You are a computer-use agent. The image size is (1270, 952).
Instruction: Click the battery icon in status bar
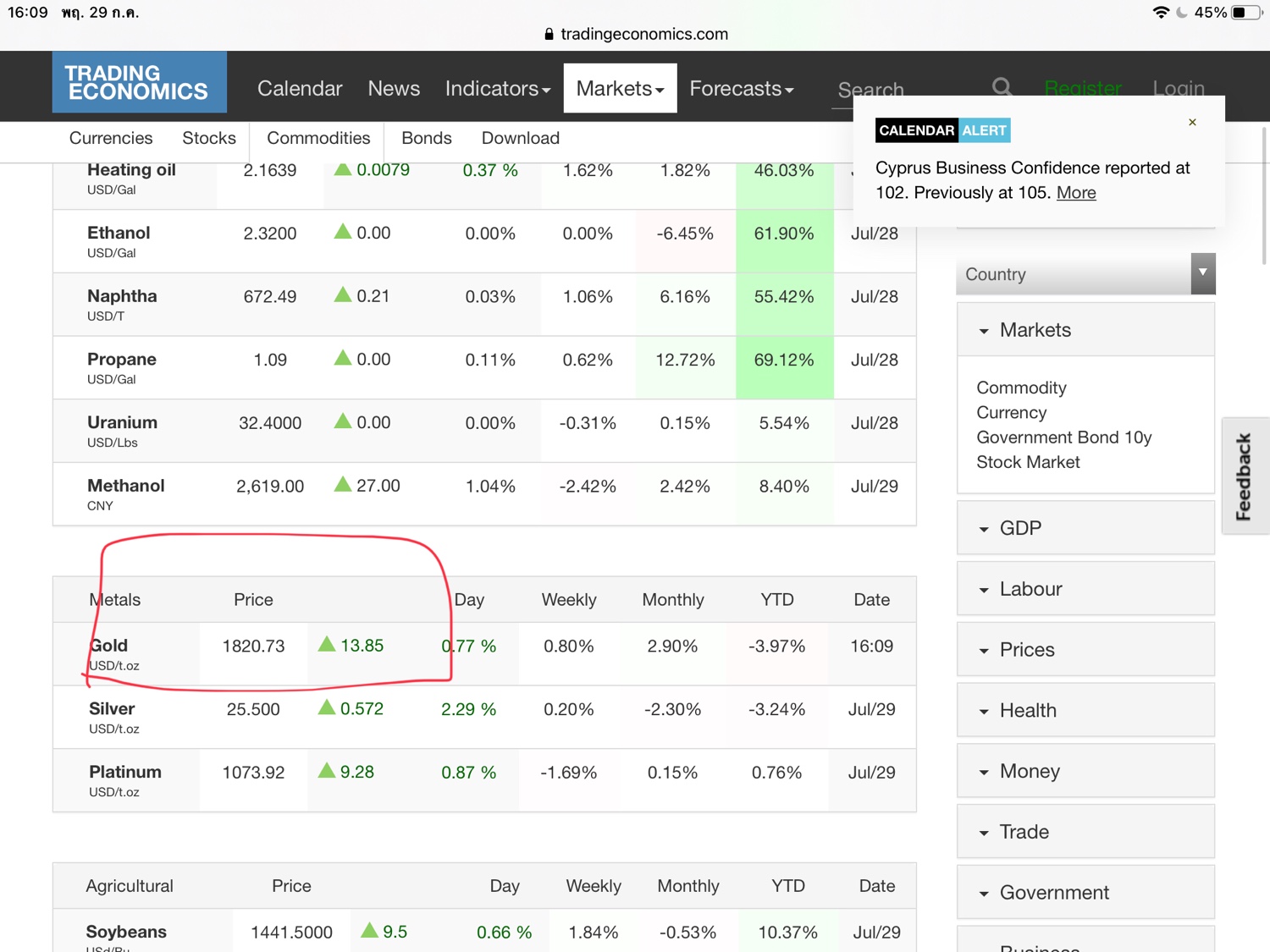point(1246,13)
